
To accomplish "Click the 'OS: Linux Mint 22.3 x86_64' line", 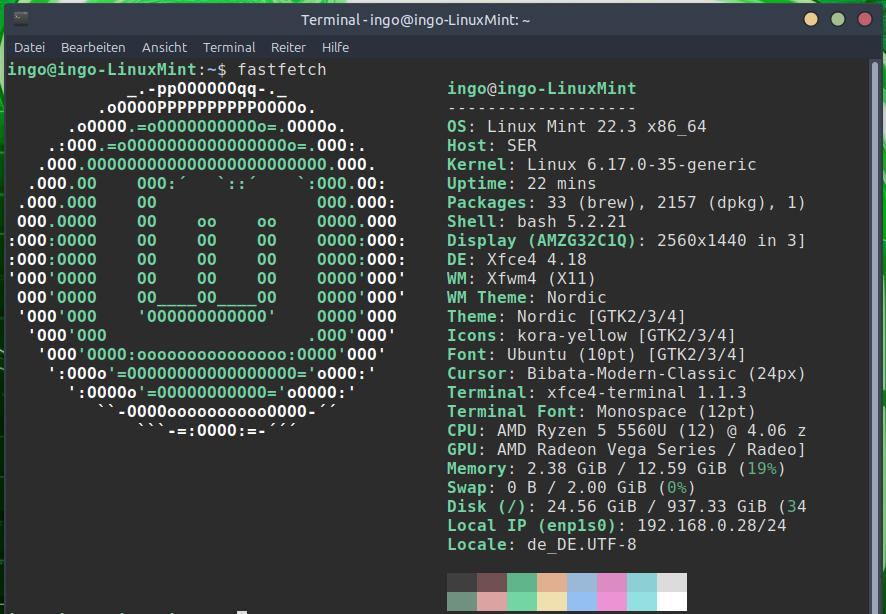I will point(576,127).
